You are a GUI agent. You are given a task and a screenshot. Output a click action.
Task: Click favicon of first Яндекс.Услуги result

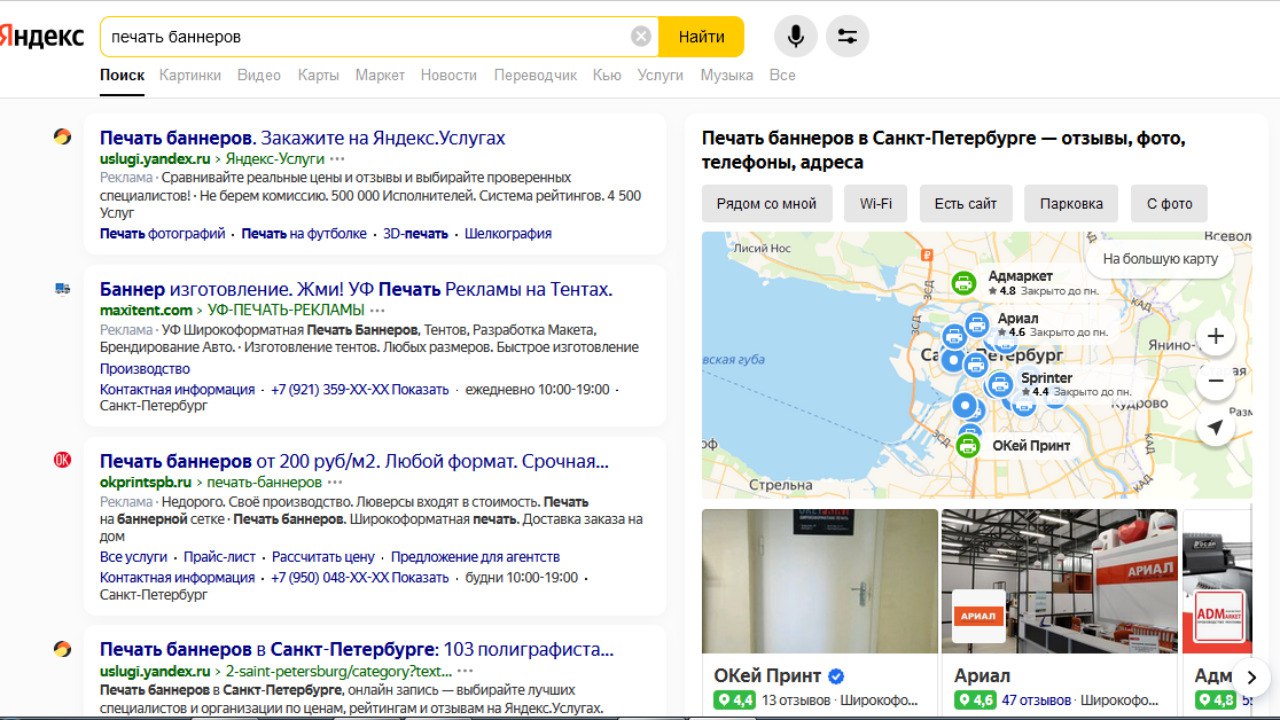coord(62,137)
